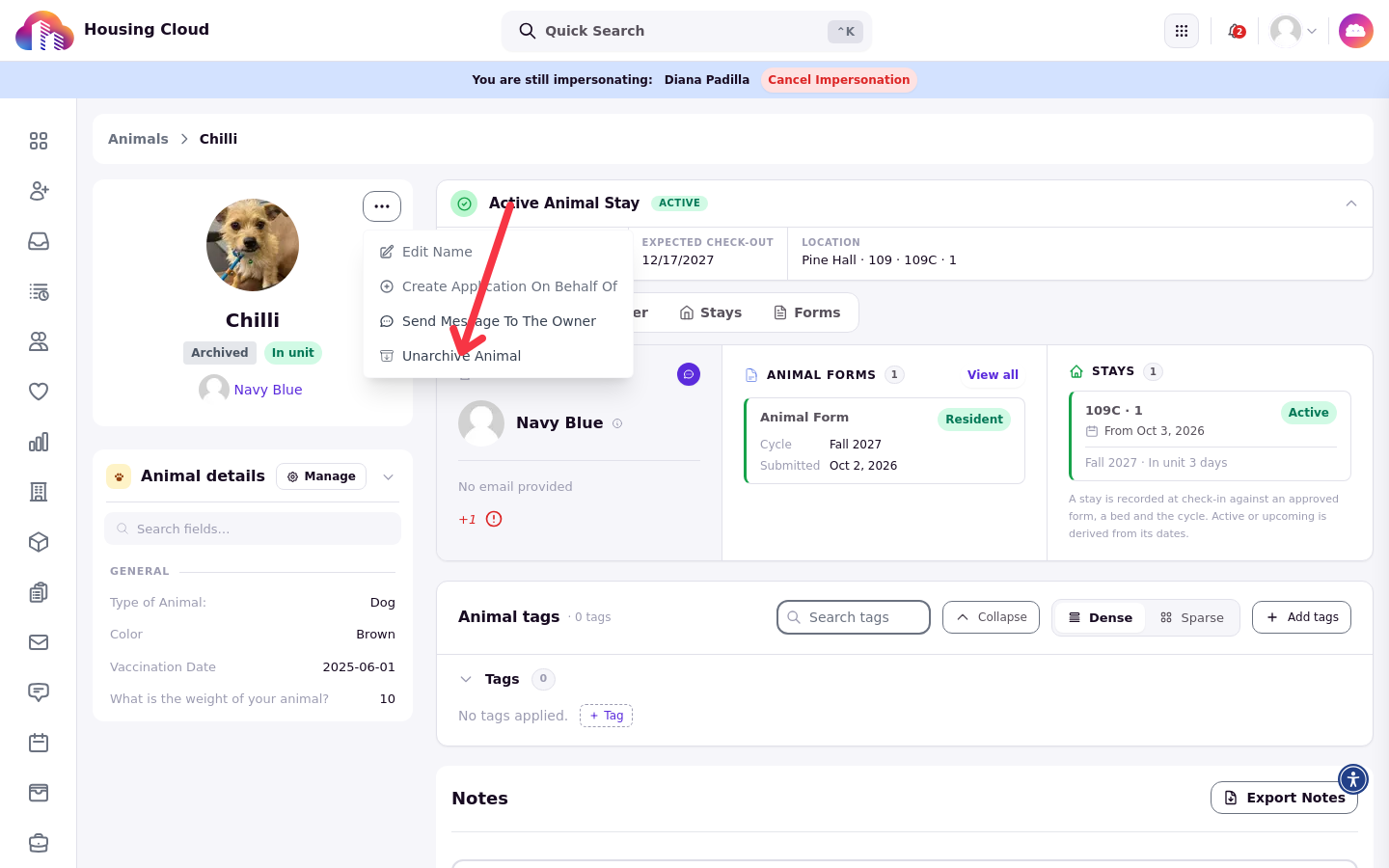The height and width of the screenshot is (868, 1389).
Task: Open the bar chart reports icon
Action: [x=39, y=442]
